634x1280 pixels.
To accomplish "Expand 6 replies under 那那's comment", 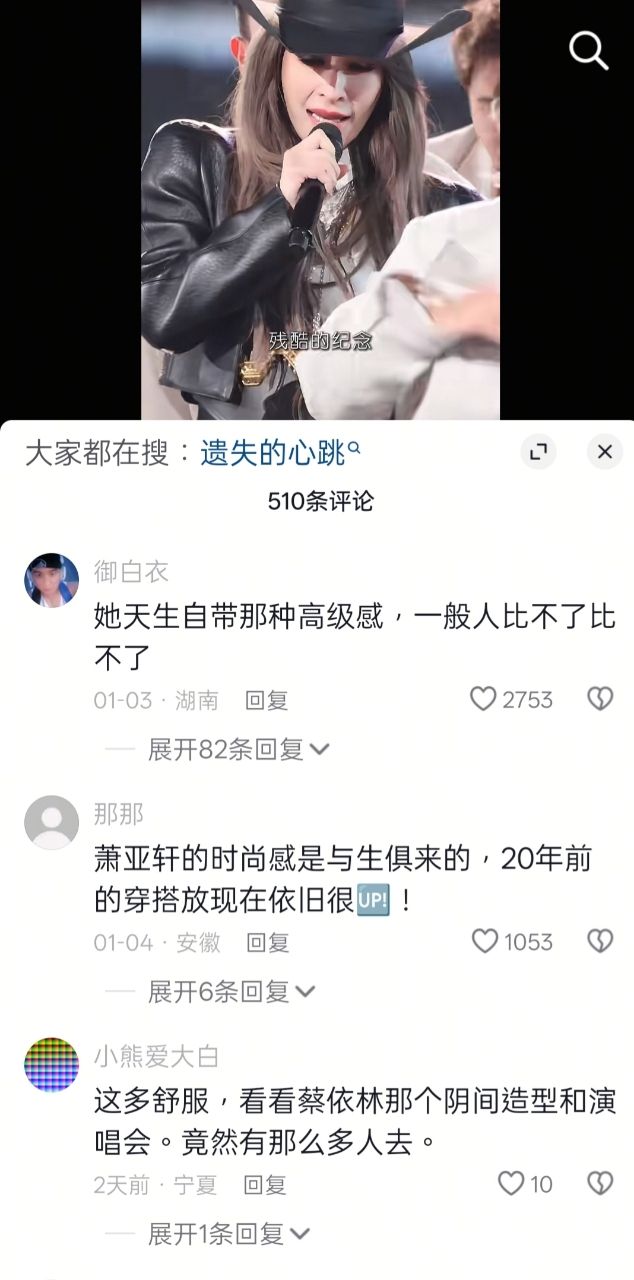I will pyautogui.click(x=231, y=991).
